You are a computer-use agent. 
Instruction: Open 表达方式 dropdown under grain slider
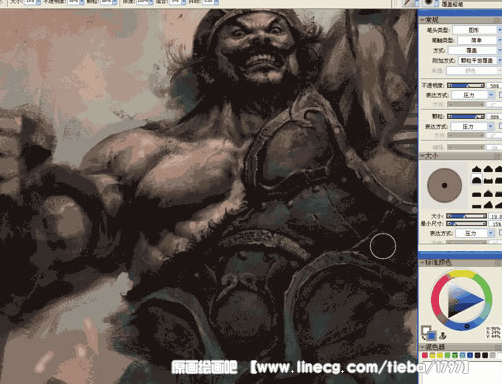472,126
